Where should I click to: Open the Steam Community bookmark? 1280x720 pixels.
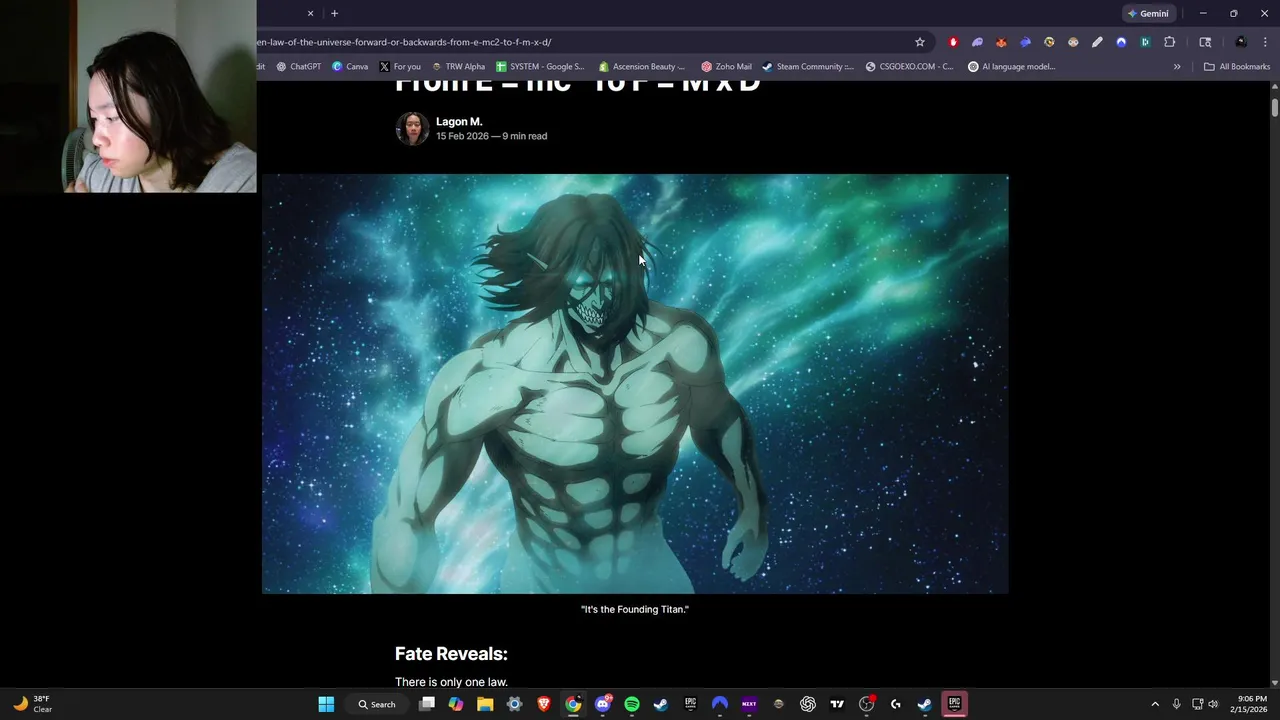point(808,67)
